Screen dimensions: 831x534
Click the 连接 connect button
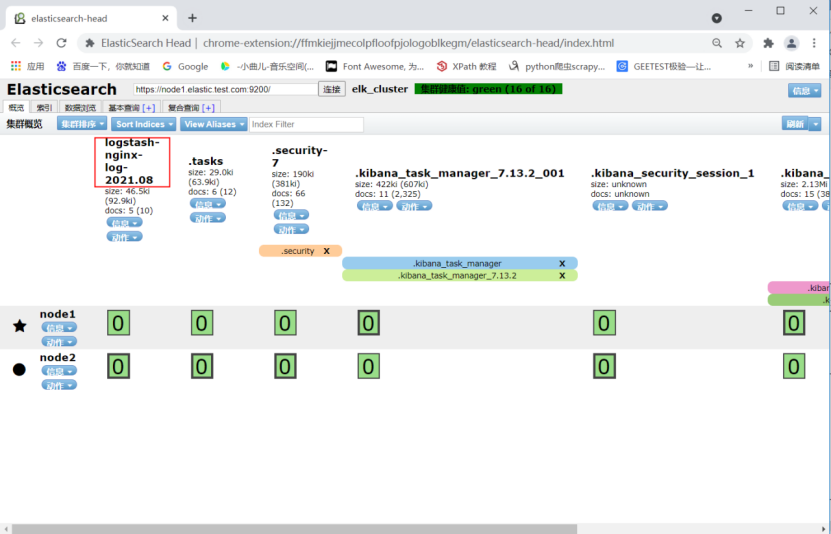tap(332, 89)
